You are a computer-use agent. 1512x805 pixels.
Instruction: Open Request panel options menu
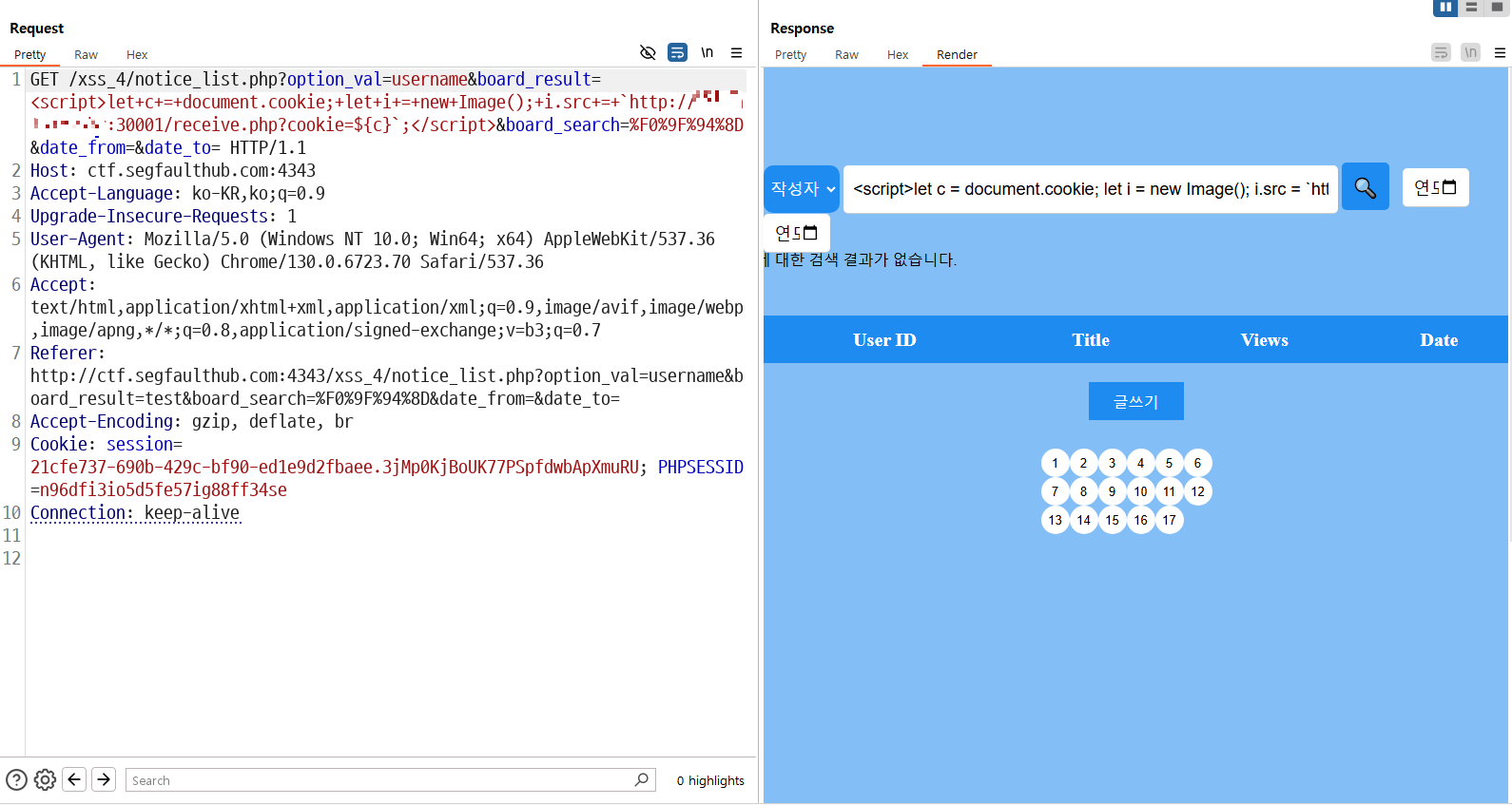736,52
